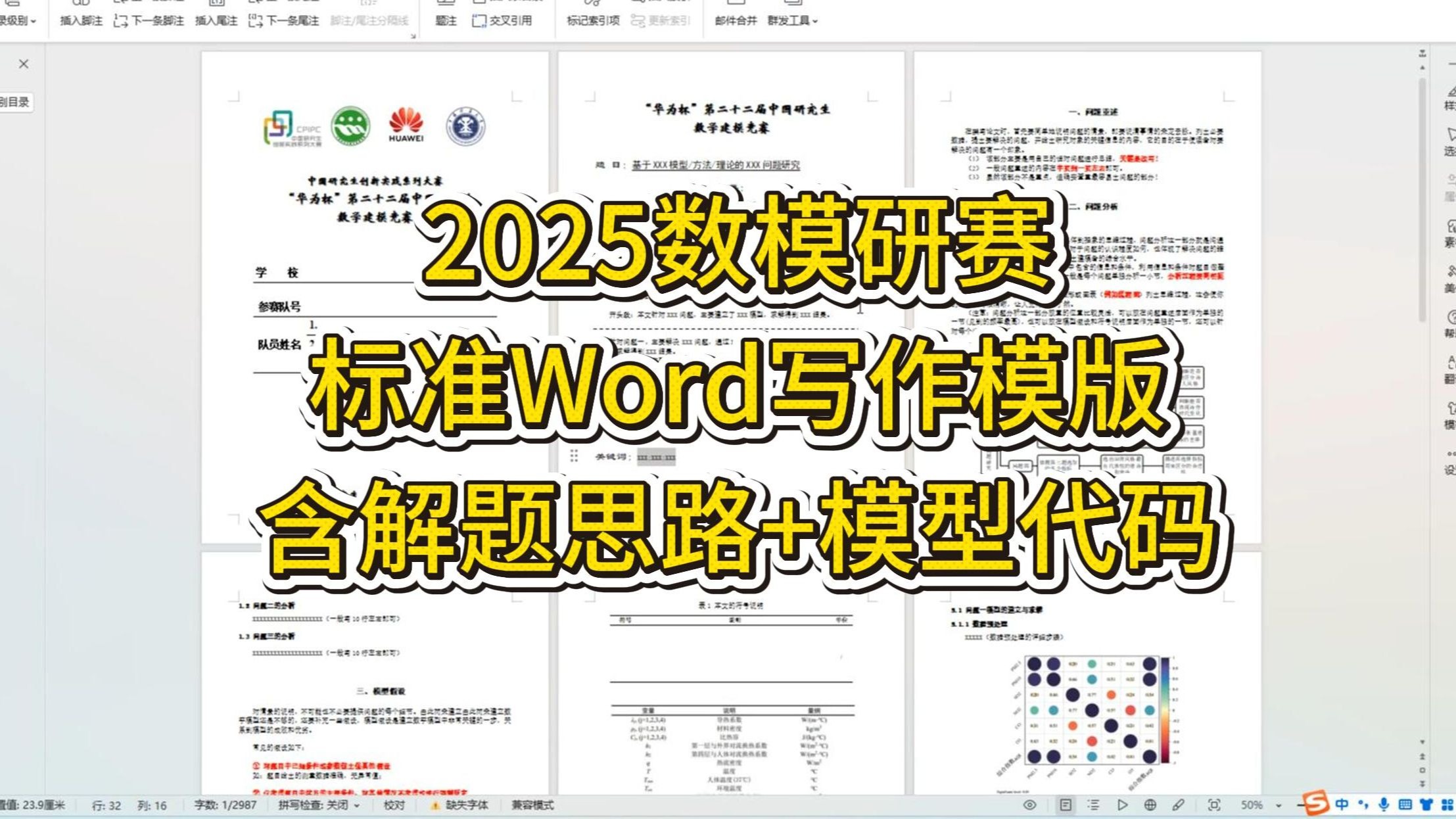Click 行: 32 row indicator

click(x=106, y=805)
